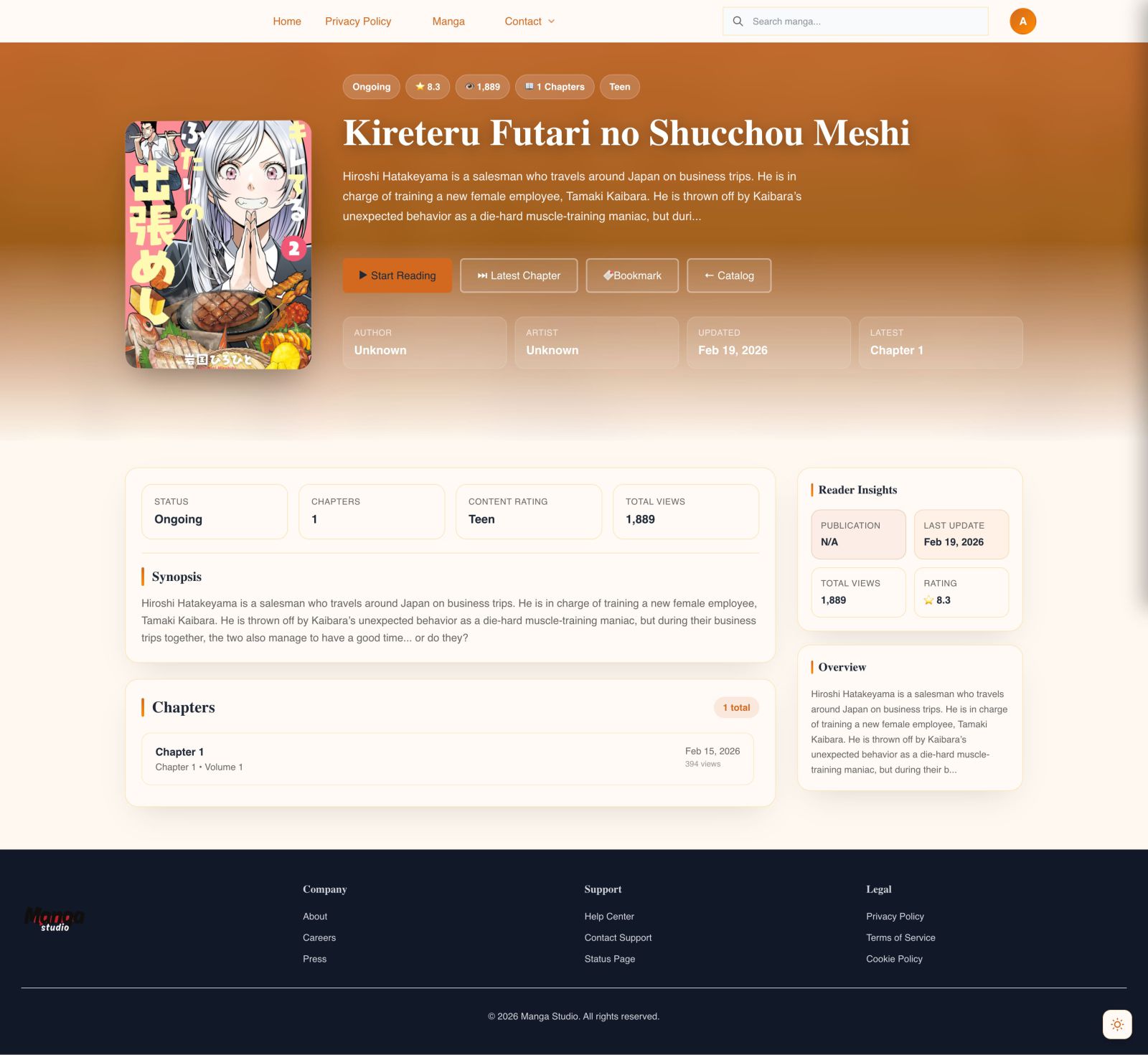The height and width of the screenshot is (1055, 1148).
Task: Open the user avatar menu
Action: click(1022, 22)
